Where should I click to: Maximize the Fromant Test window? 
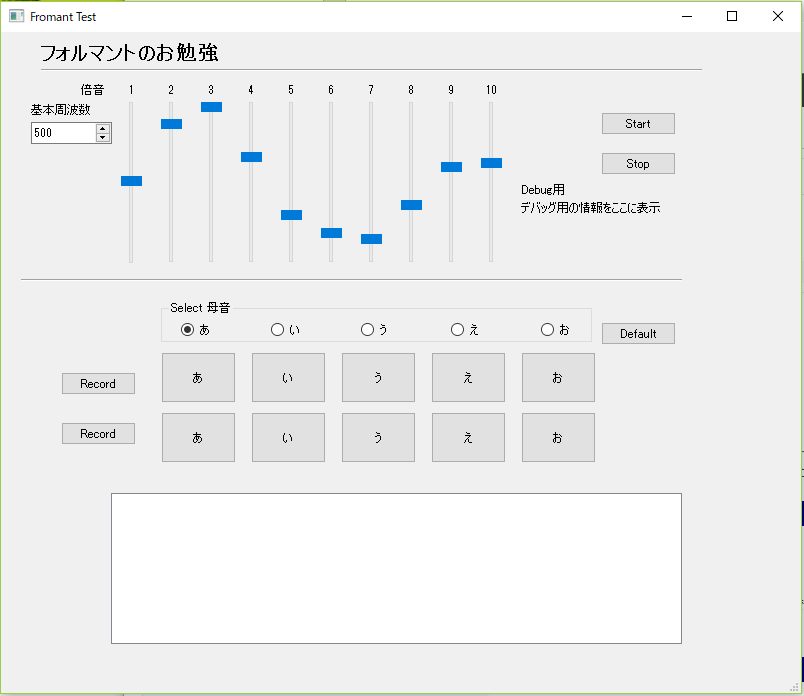tap(732, 16)
